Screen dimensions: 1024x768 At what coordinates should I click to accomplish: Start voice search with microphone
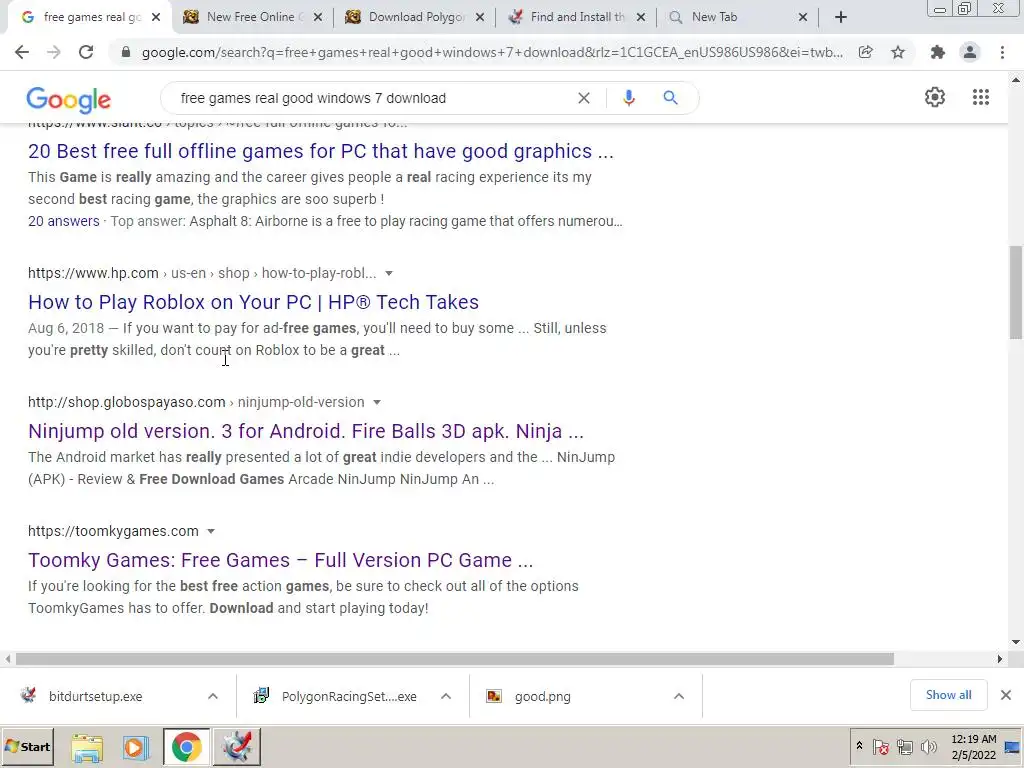pyautogui.click(x=628, y=98)
